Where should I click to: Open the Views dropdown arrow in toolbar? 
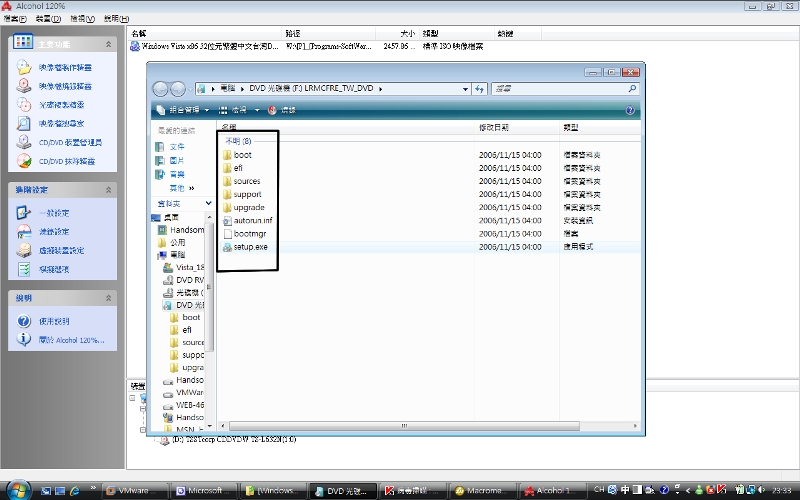point(257,110)
